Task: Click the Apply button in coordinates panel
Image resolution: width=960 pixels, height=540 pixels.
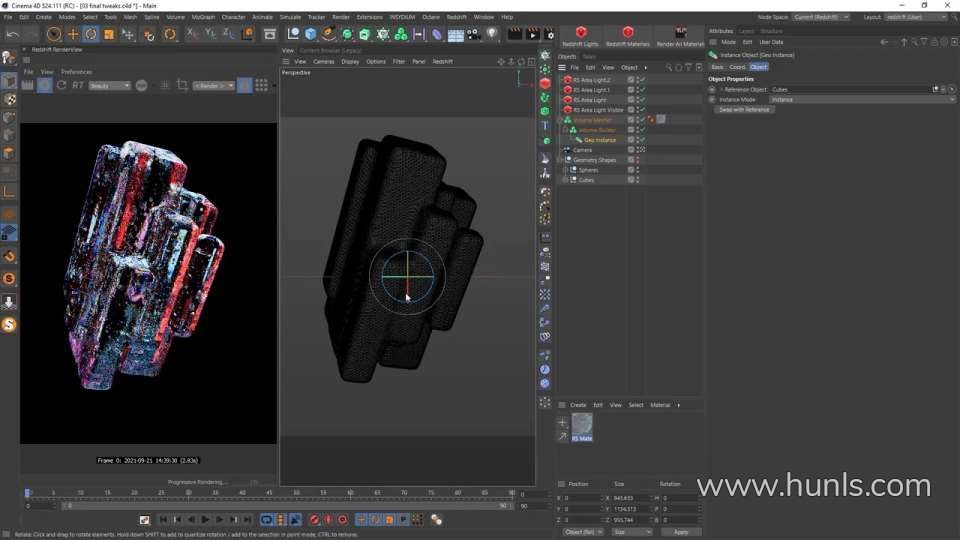Action: [681, 532]
